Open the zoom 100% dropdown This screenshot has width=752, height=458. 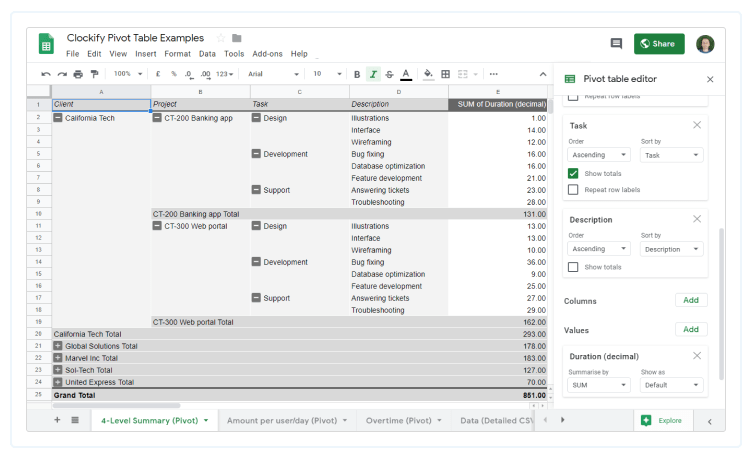pos(128,74)
